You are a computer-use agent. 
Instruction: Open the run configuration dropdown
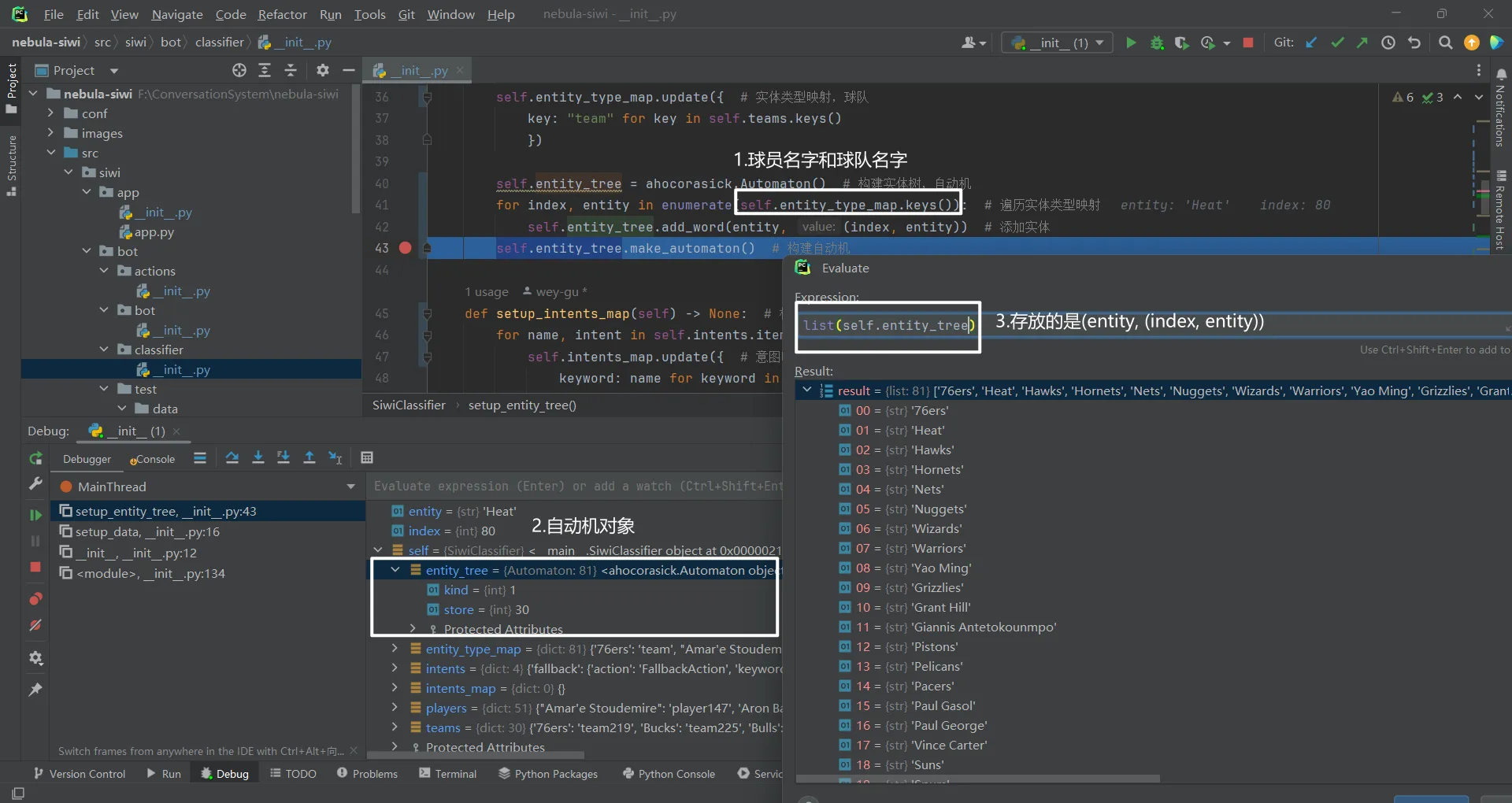pyautogui.click(x=1057, y=43)
